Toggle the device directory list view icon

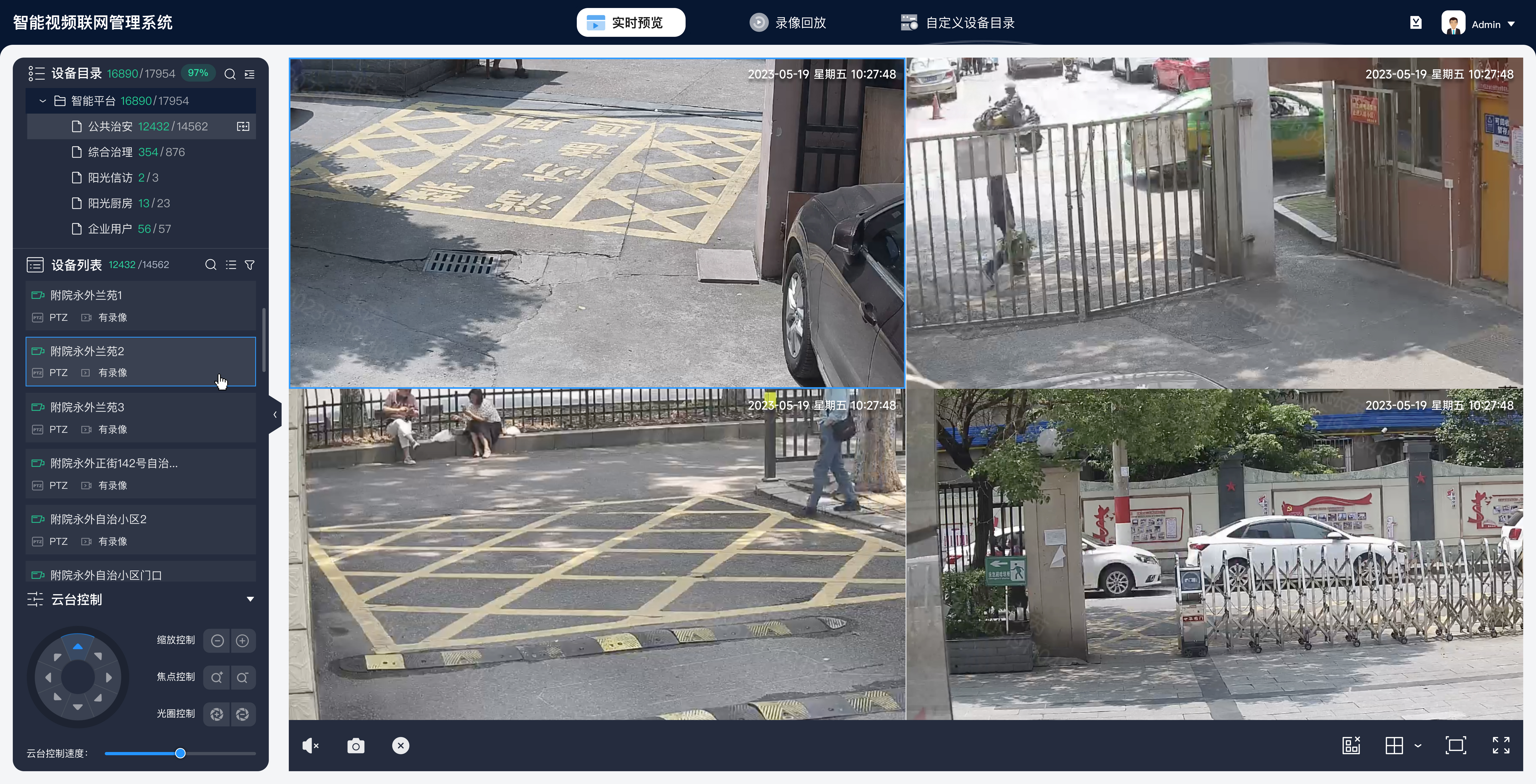click(x=250, y=74)
